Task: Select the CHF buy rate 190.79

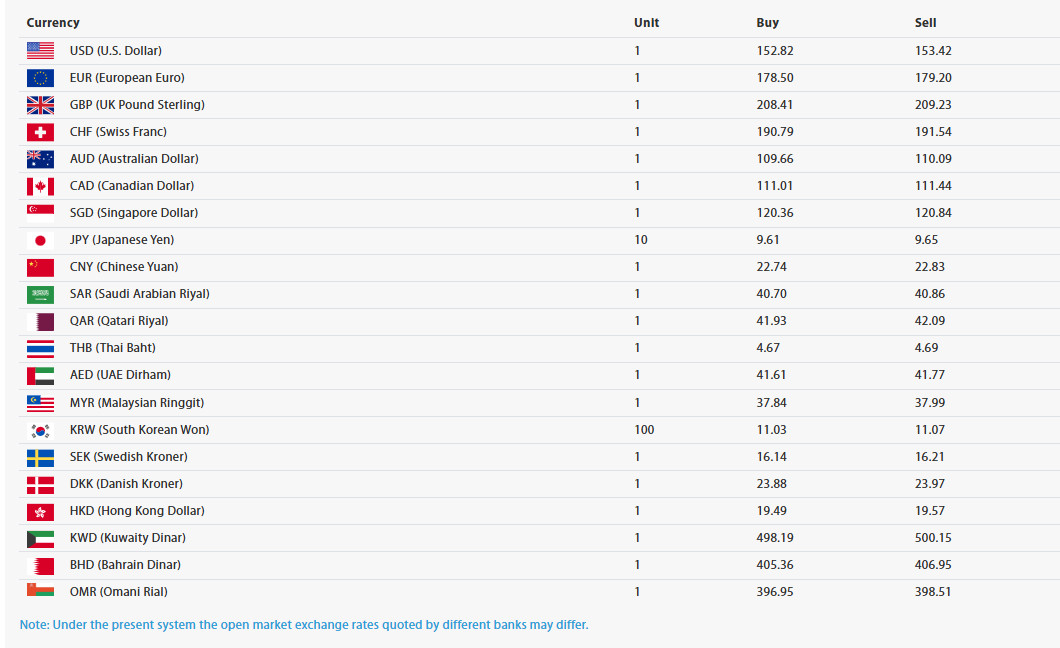Action: tap(775, 132)
